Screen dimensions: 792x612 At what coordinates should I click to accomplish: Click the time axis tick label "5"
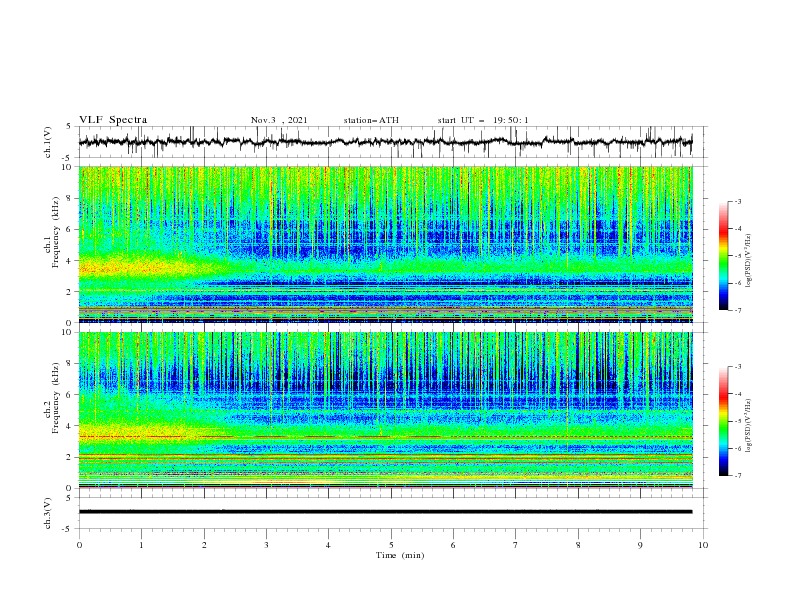[391, 545]
